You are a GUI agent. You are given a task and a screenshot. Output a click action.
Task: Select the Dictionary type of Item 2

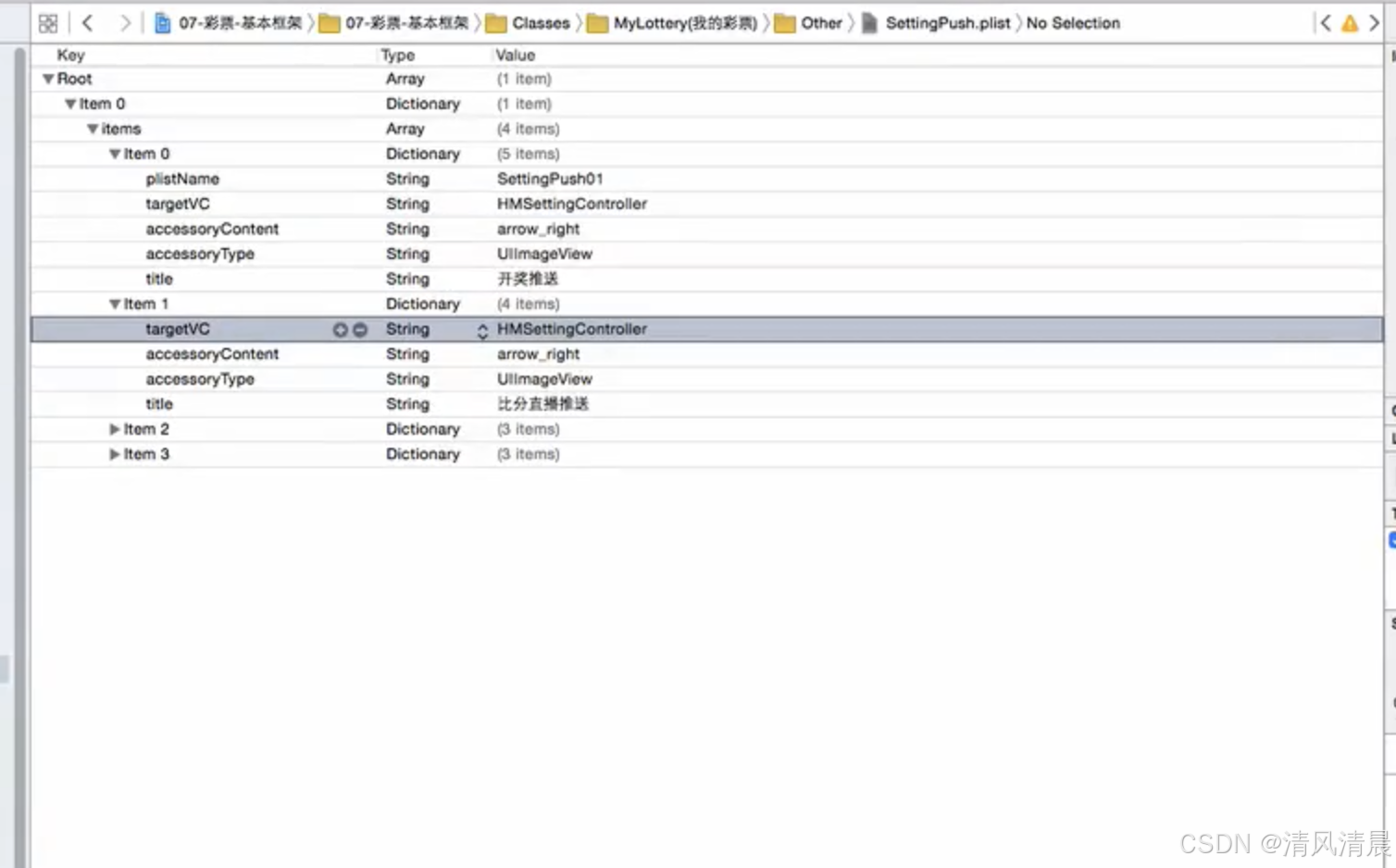pyautogui.click(x=423, y=429)
